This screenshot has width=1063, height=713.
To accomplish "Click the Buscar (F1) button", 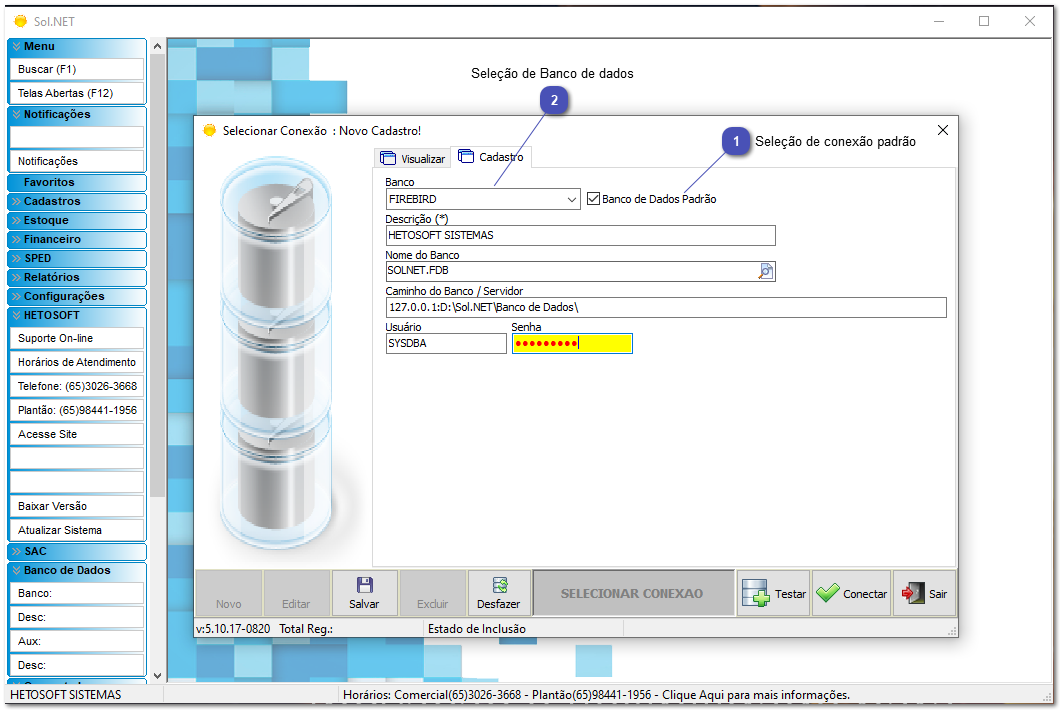I will 76,68.
